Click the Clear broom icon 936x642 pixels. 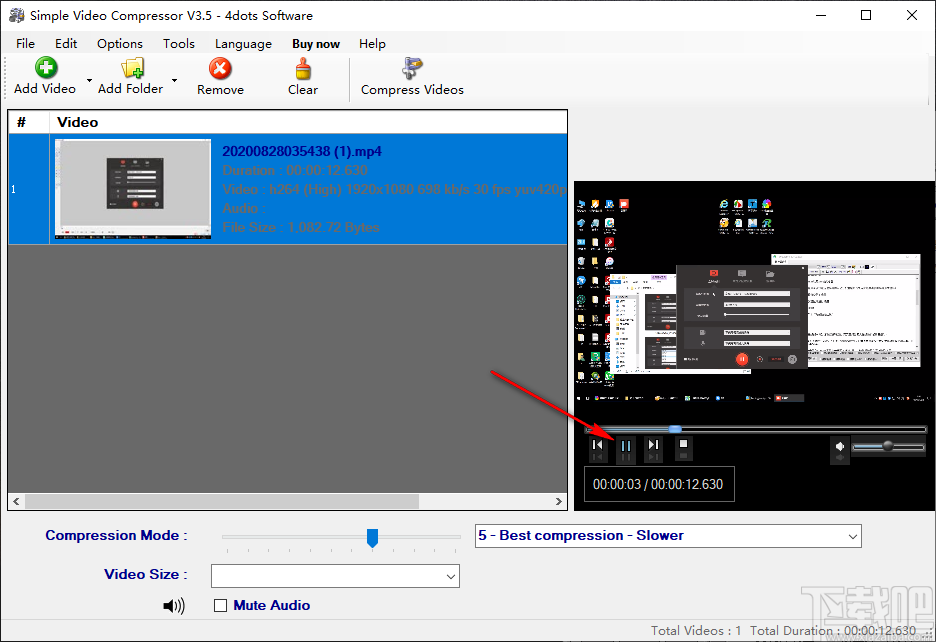click(x=302, y=70)
